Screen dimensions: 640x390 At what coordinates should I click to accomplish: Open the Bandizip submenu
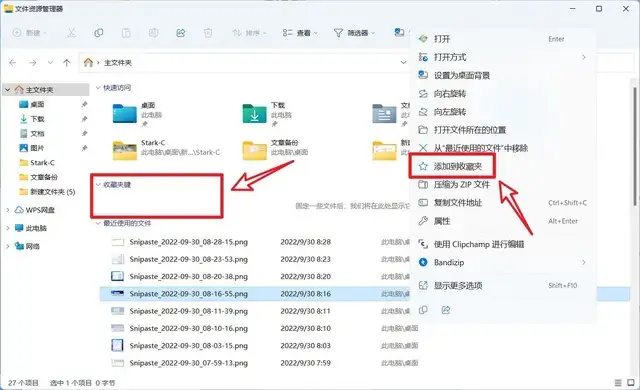click(502, 262)
